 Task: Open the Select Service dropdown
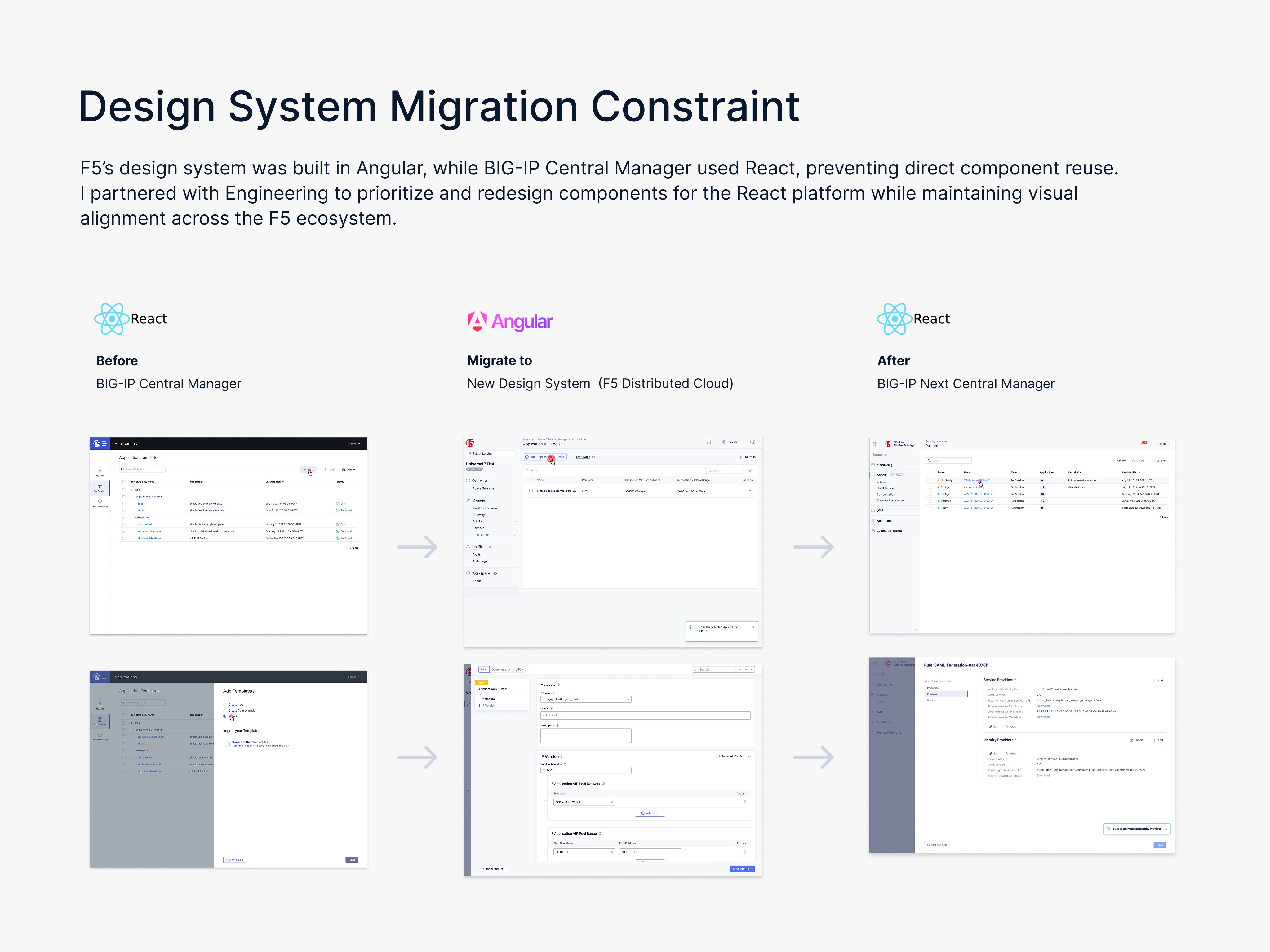490,453
